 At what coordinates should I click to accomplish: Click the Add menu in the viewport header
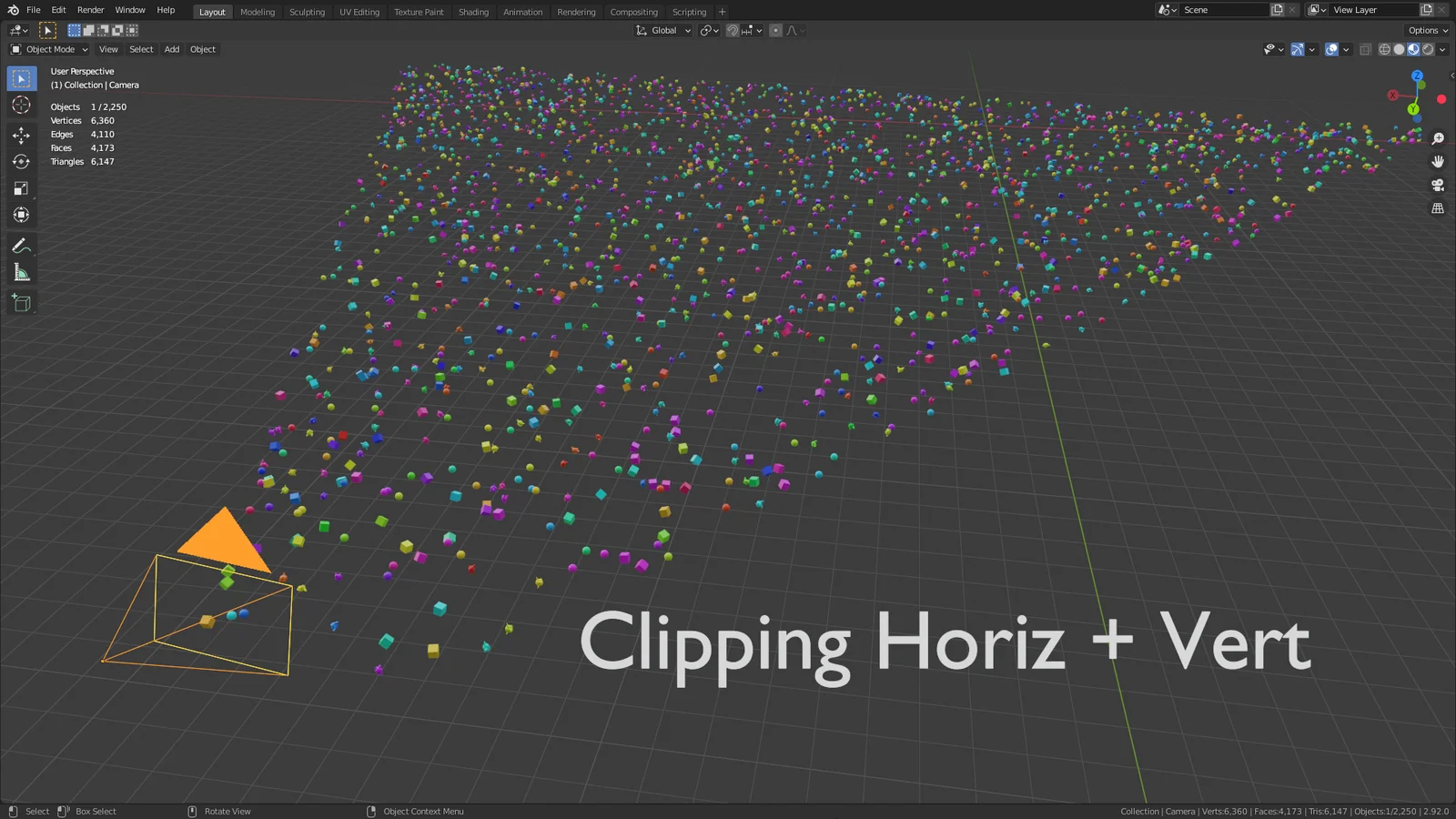(171, 49)
